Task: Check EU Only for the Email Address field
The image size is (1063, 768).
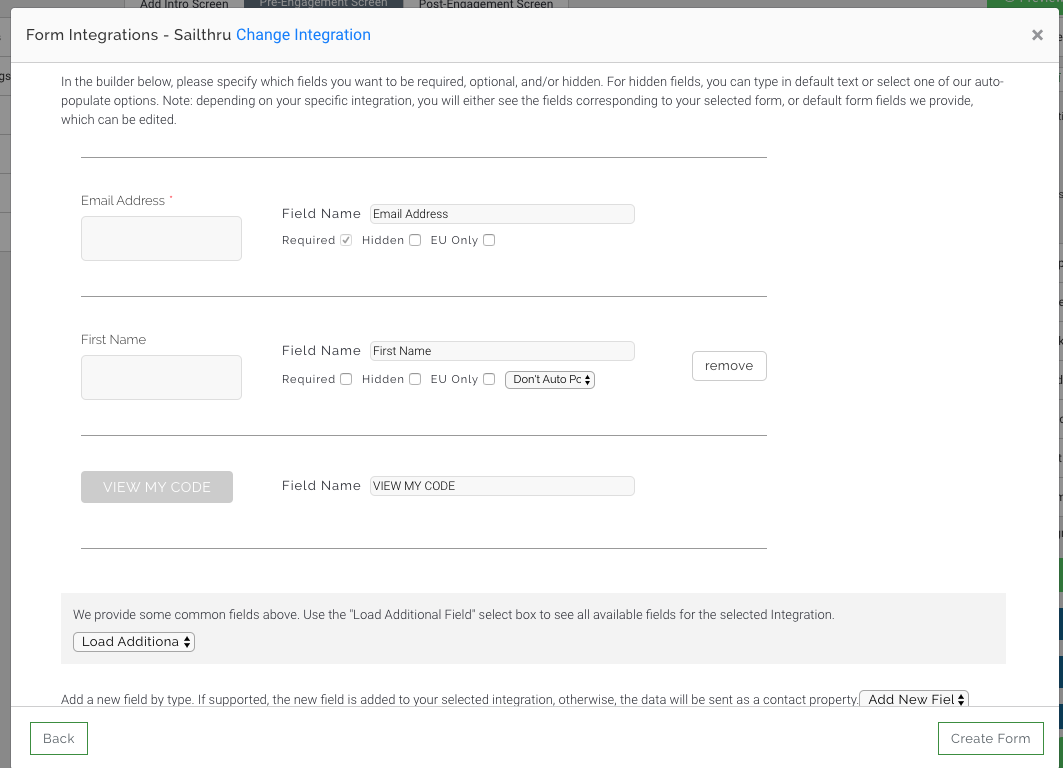Action: 489,240
